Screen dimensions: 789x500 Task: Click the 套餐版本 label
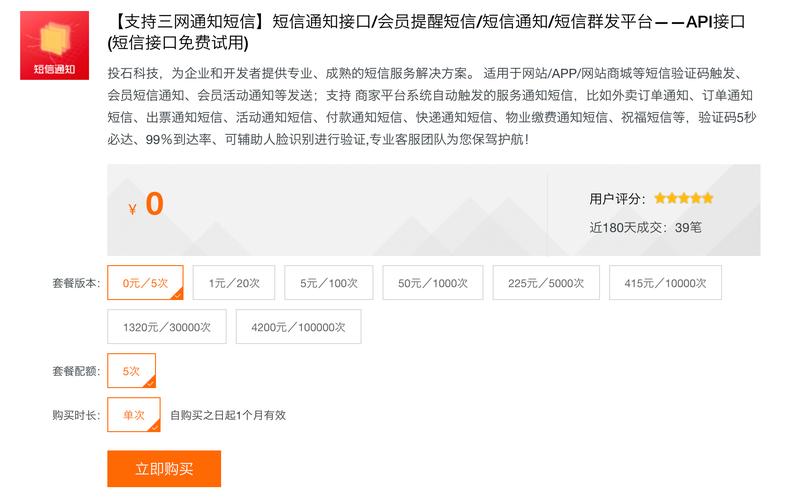click(76, 283)
